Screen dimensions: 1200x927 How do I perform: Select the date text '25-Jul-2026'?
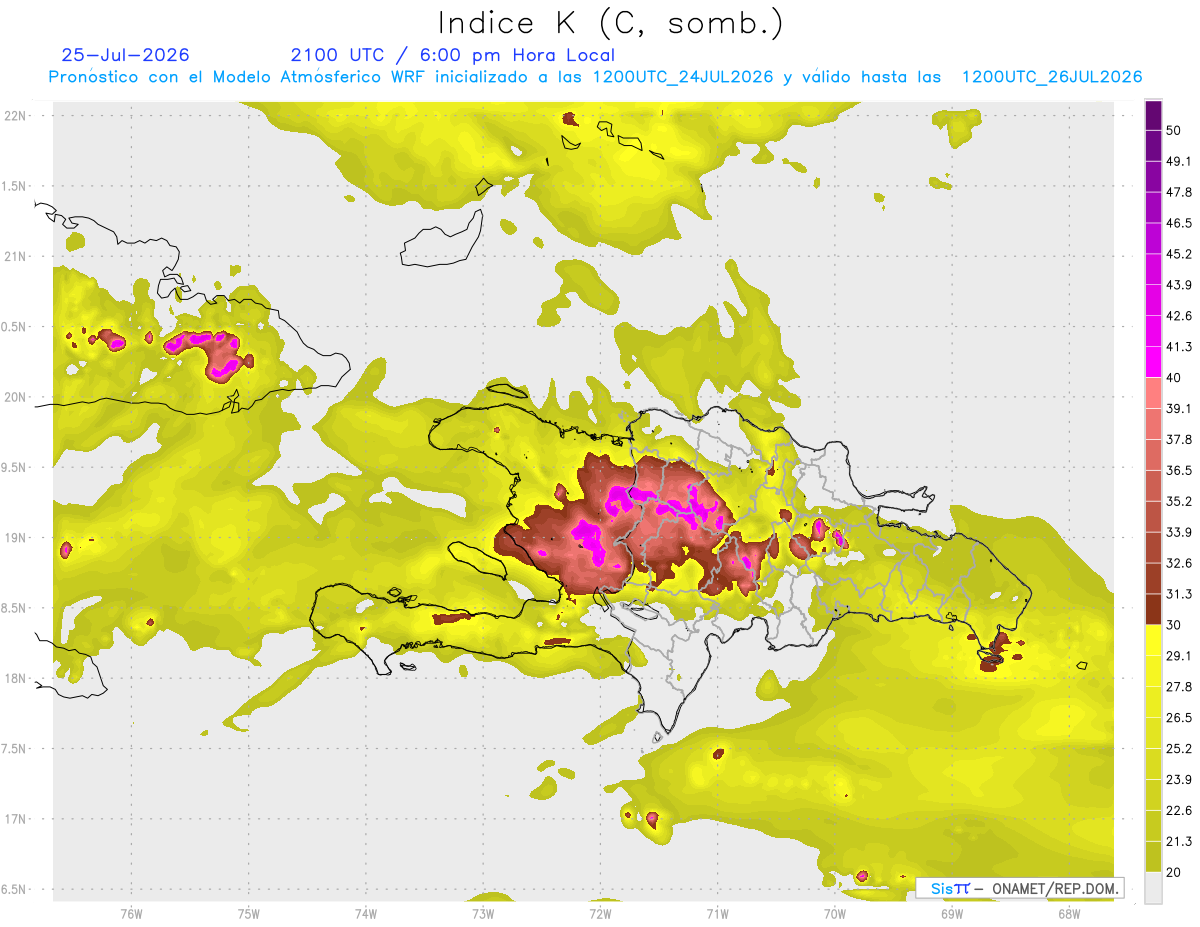pos(125,55)
